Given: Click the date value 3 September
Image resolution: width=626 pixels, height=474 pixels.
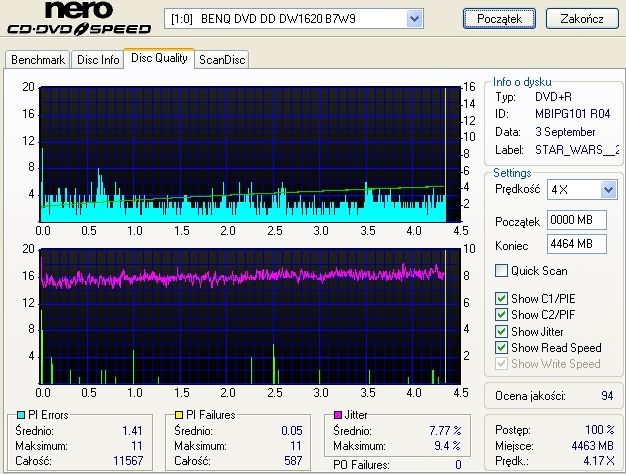Looking at the screenshot, I should tap(565, 132).
